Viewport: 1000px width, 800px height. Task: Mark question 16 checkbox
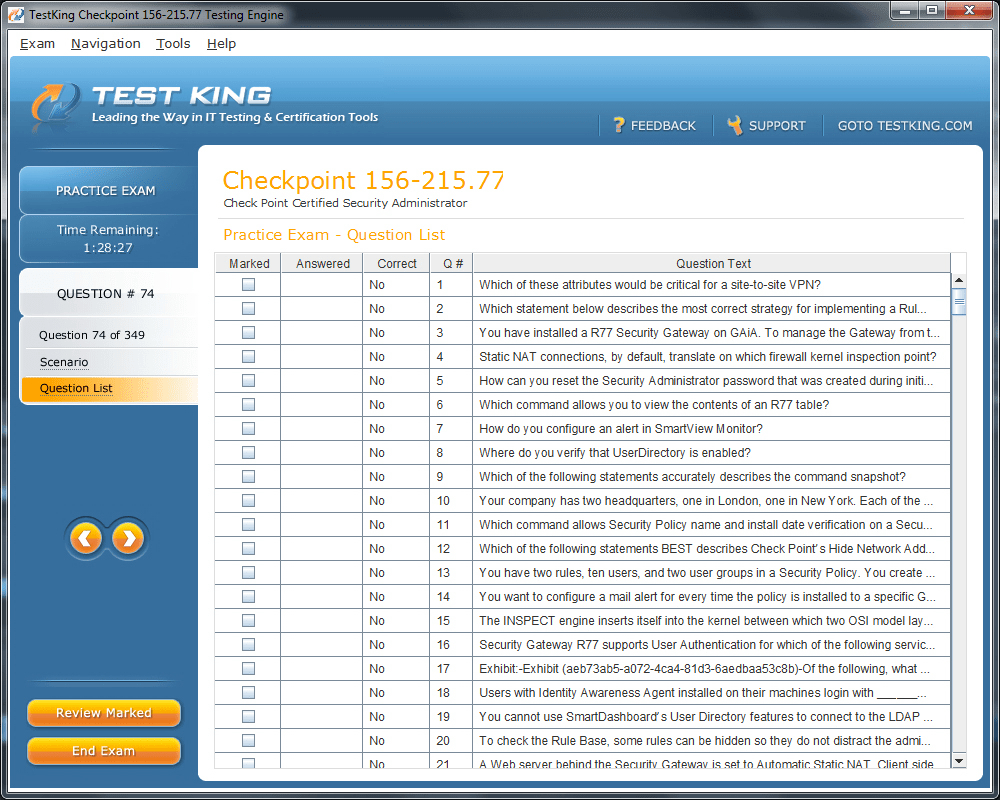click(249, 644)
